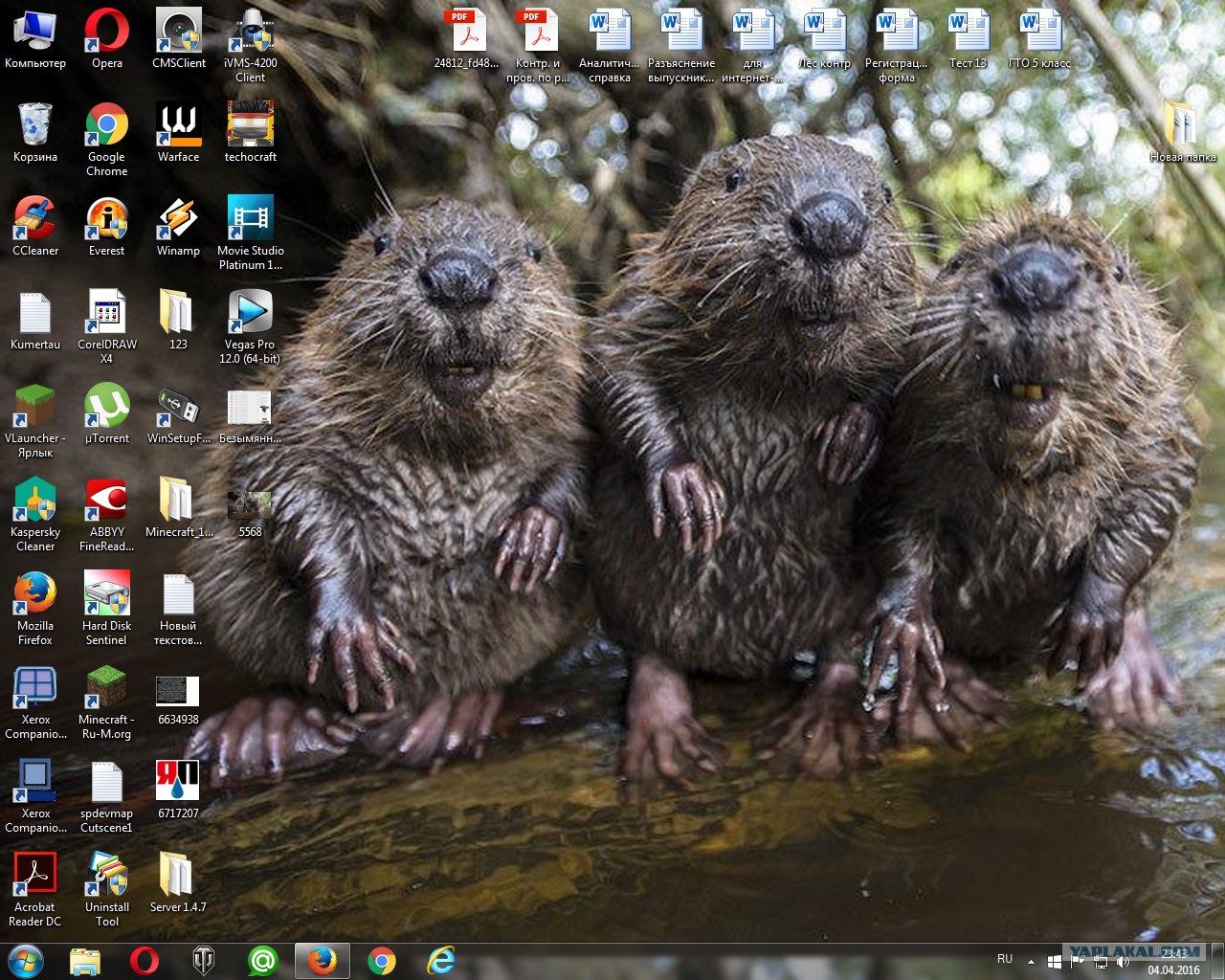Switch to Firefox in the taskbar
The image size is (1225, 980).
[x=322, y=960]
